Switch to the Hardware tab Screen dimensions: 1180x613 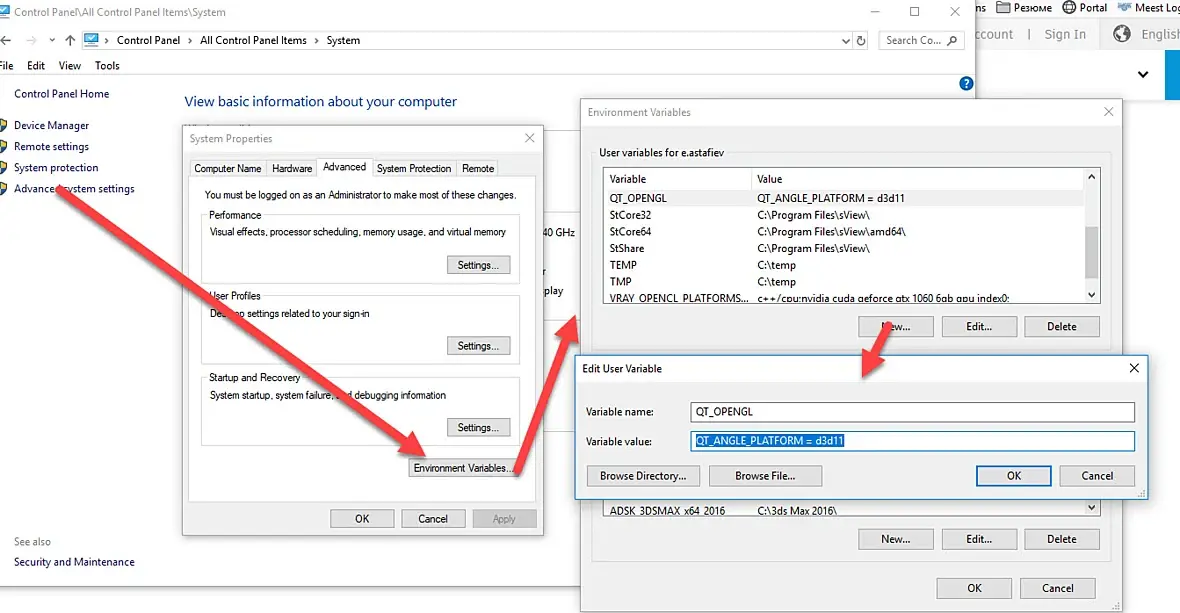coord(292,168)
